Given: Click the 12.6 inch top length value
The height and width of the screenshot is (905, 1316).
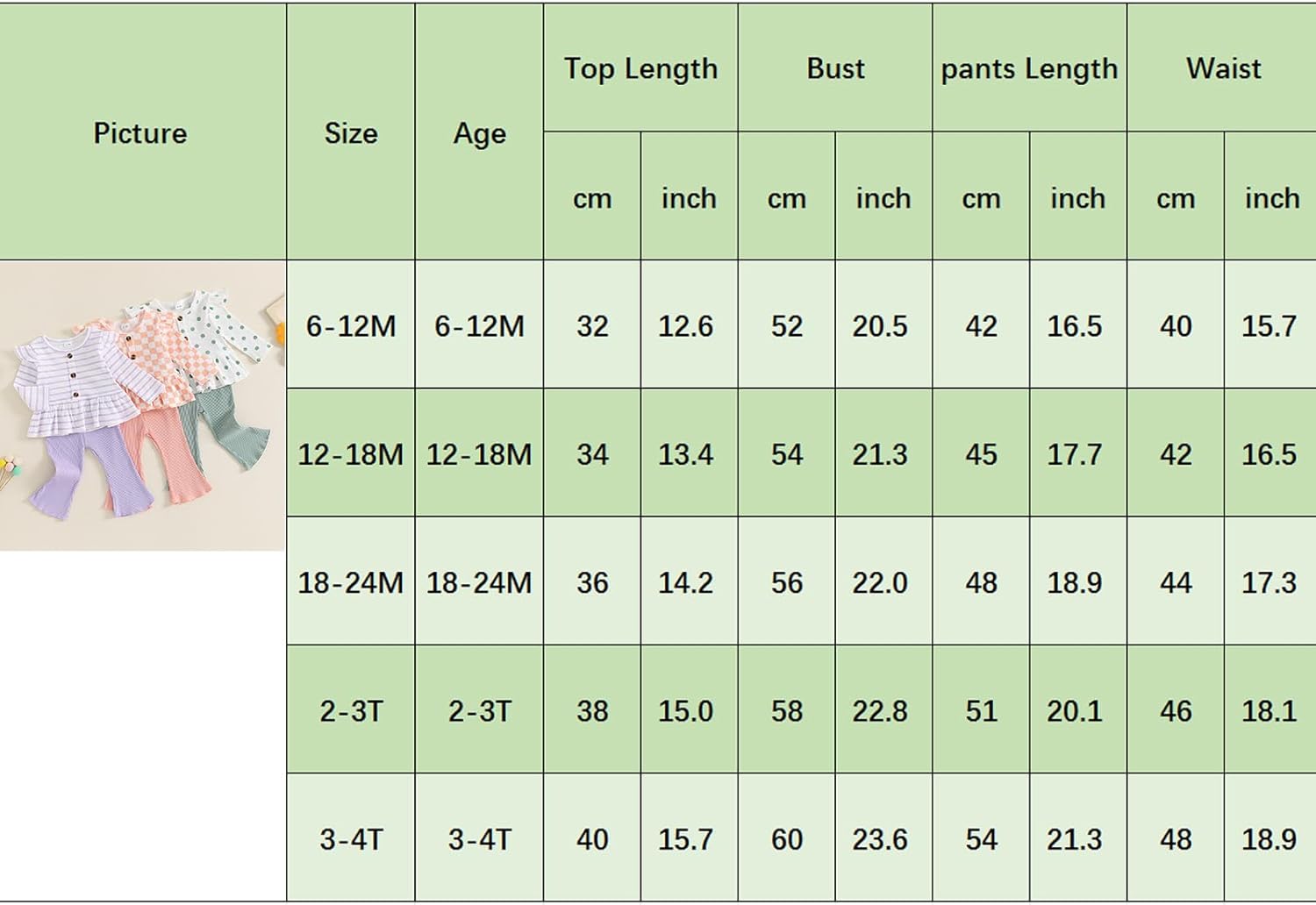Looking at the screenshot, I should (686, 326).
